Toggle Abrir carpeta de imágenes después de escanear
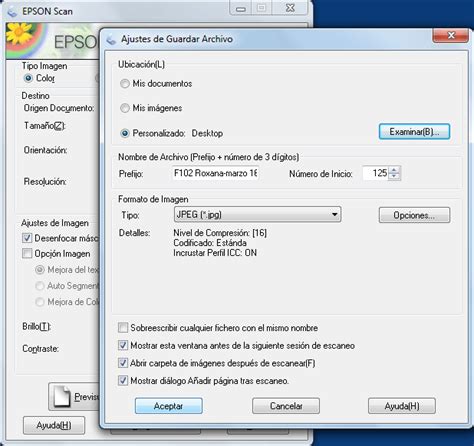The height and width of the screenshot is (446, 474). 123,363
